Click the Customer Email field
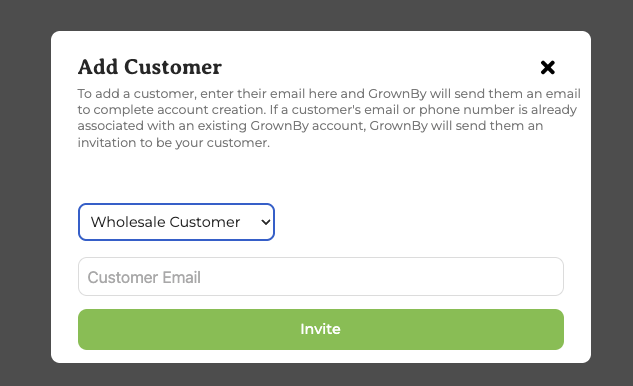Viewport: 633px width, 386px height. pyautogui.click(x=321, y=277)
